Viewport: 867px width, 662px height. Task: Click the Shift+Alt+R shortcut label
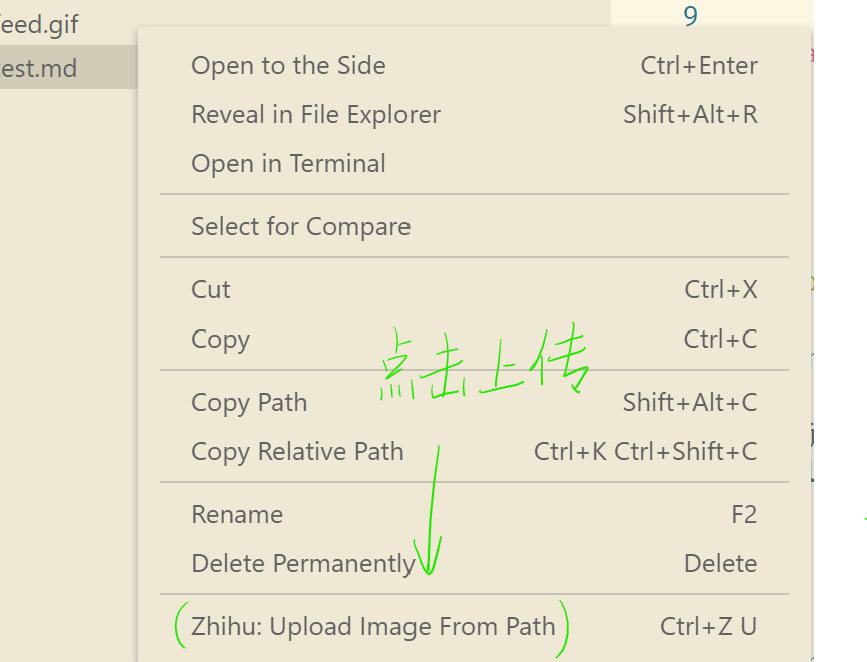[690, 115]
